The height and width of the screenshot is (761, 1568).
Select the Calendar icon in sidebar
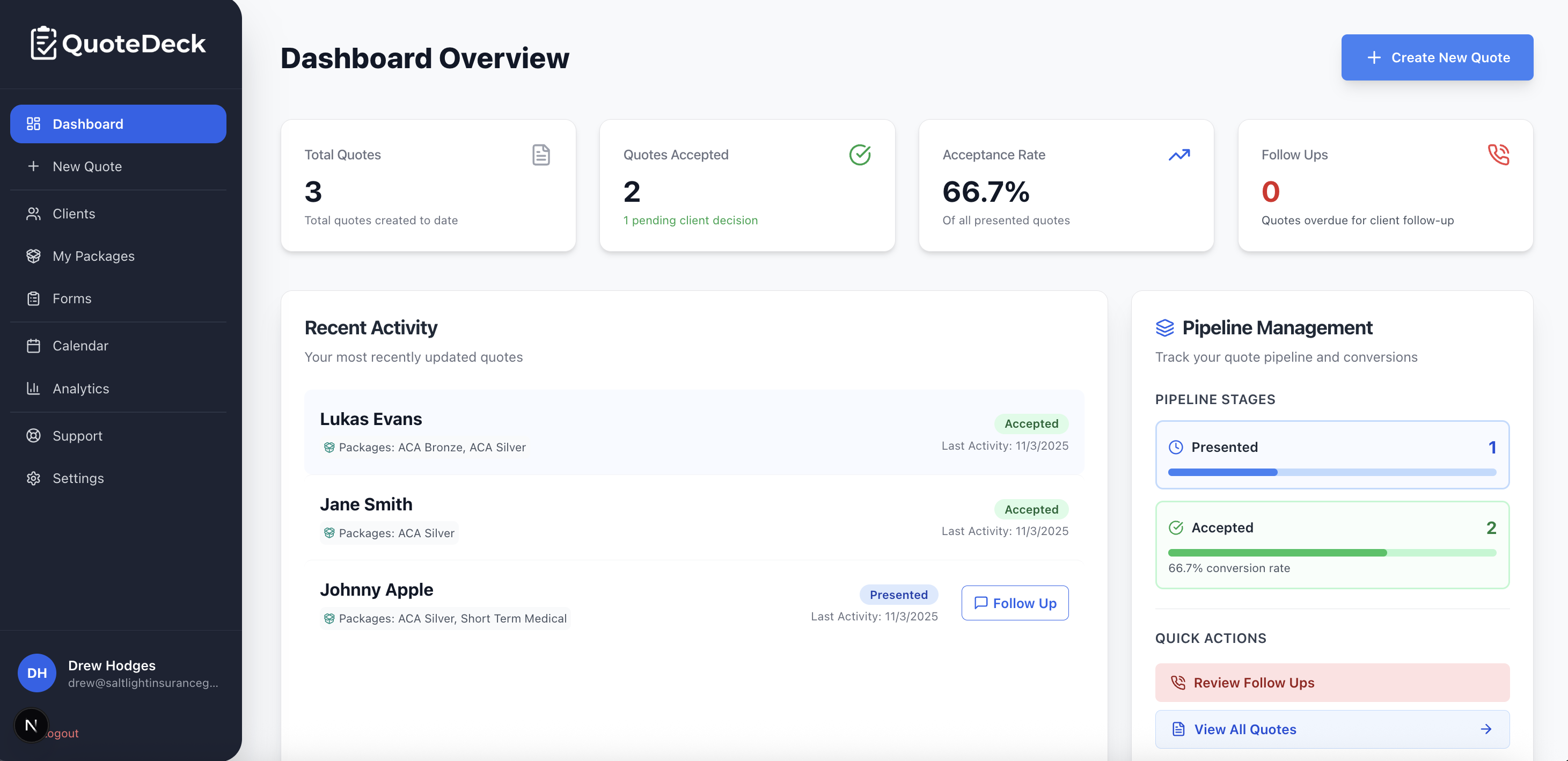click(x=33, y=345)
